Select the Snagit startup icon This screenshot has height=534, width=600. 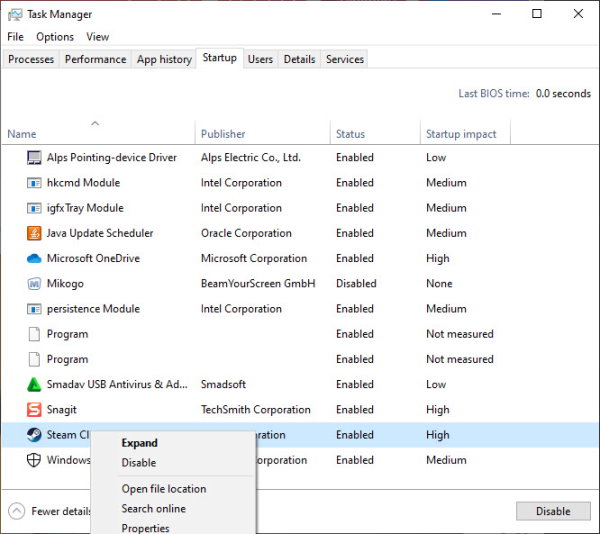pyautogui.click(x=35, y=410)
